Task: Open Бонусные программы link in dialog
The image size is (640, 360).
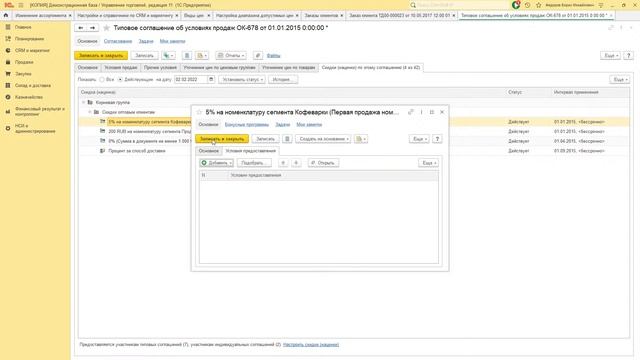Action: 247,124
